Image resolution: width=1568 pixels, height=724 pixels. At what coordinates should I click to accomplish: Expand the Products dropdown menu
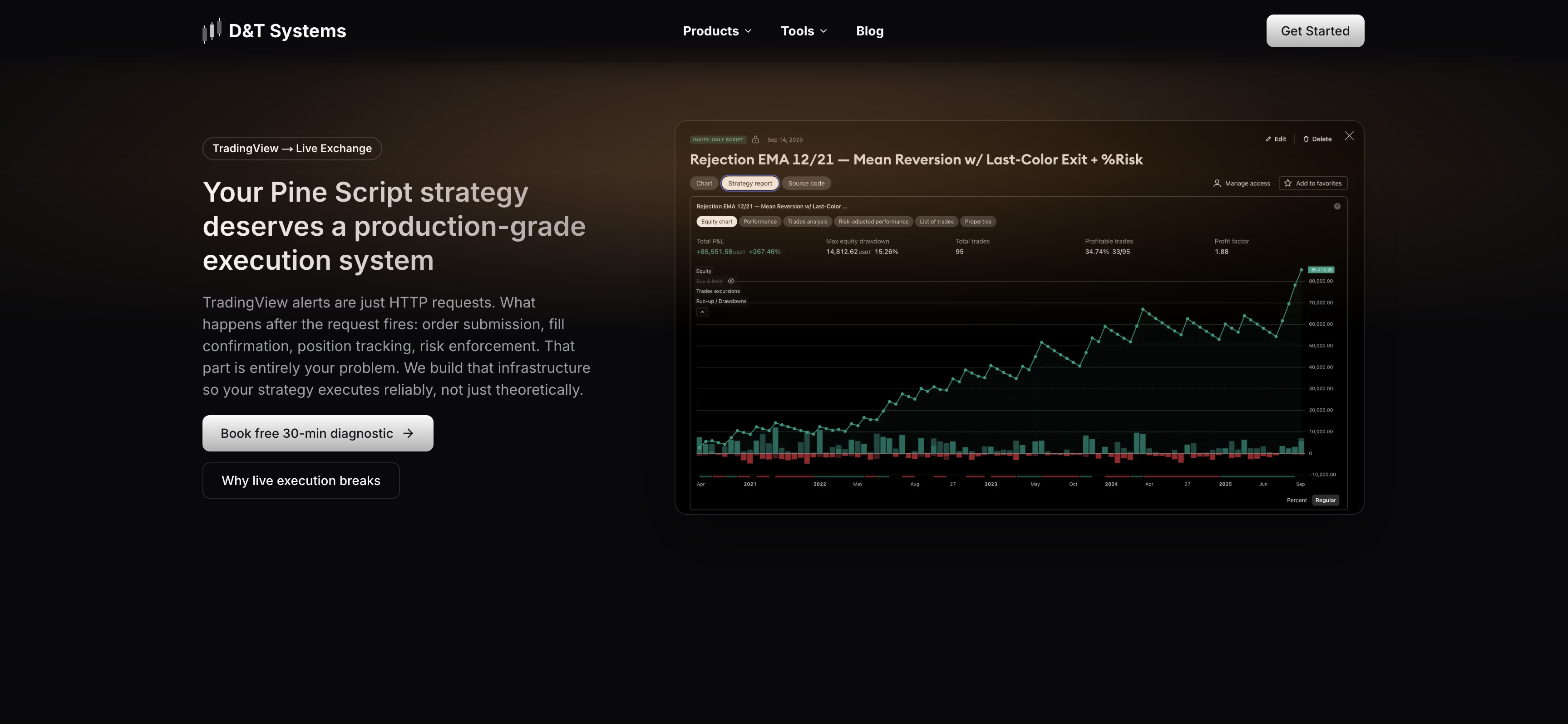tap(718, 31)
